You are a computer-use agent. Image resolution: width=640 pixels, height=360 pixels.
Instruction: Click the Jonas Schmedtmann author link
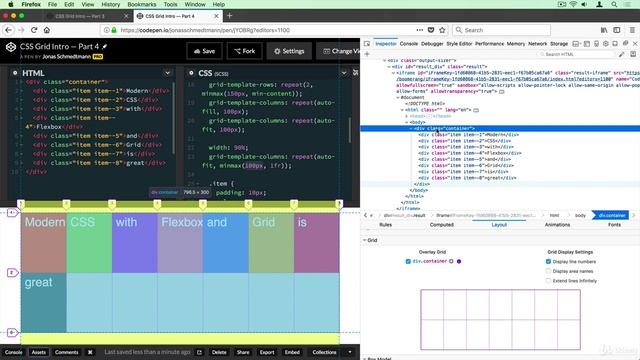tap(67, 57)
